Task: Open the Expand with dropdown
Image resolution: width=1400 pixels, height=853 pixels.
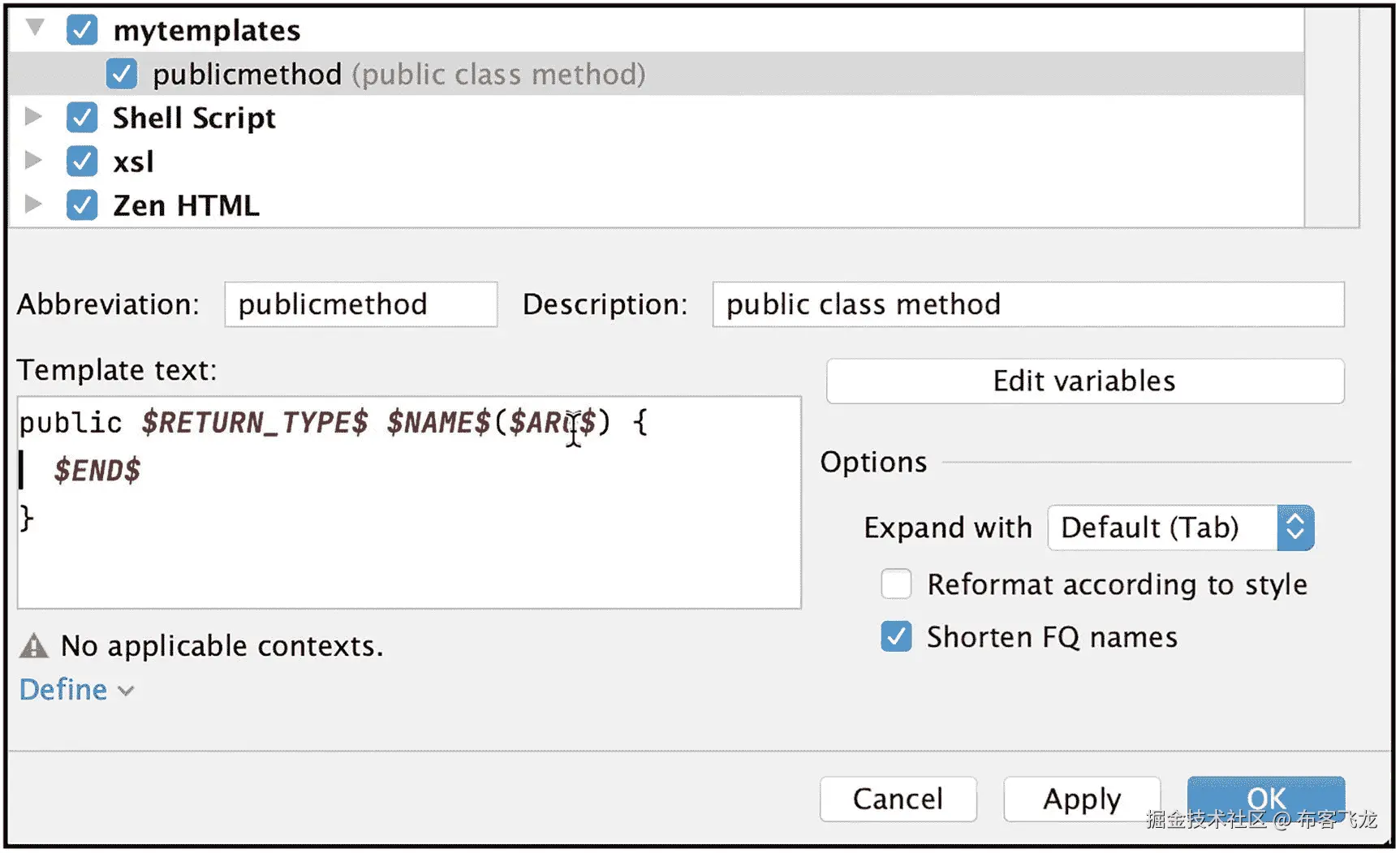Action: 1180,528
